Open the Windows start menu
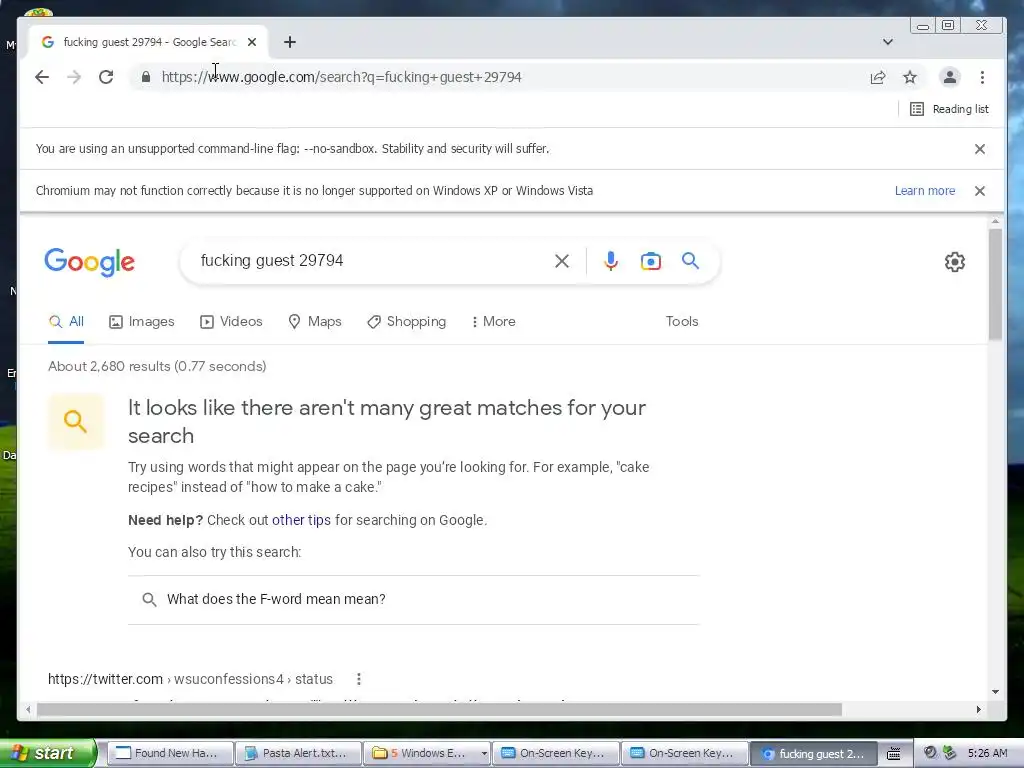Image resolution: width=1024 pixels, height=768 pixels. (x=48, y=753)
